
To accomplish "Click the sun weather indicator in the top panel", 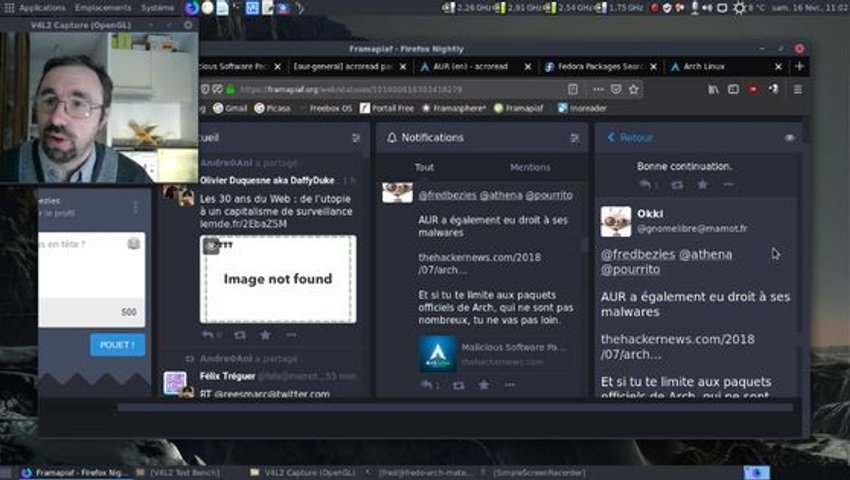I will [739, 8].
